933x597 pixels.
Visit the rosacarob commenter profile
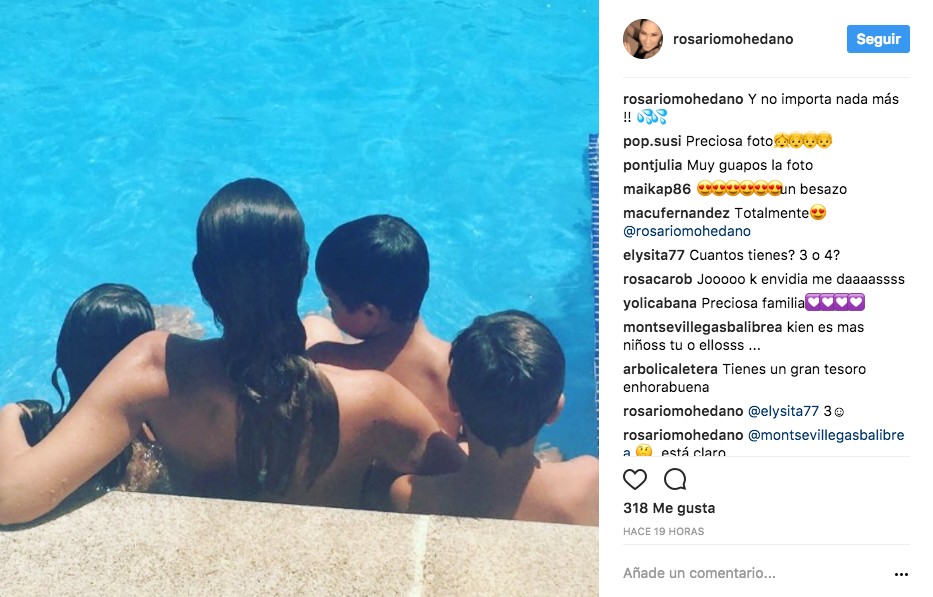coord(658,279)
